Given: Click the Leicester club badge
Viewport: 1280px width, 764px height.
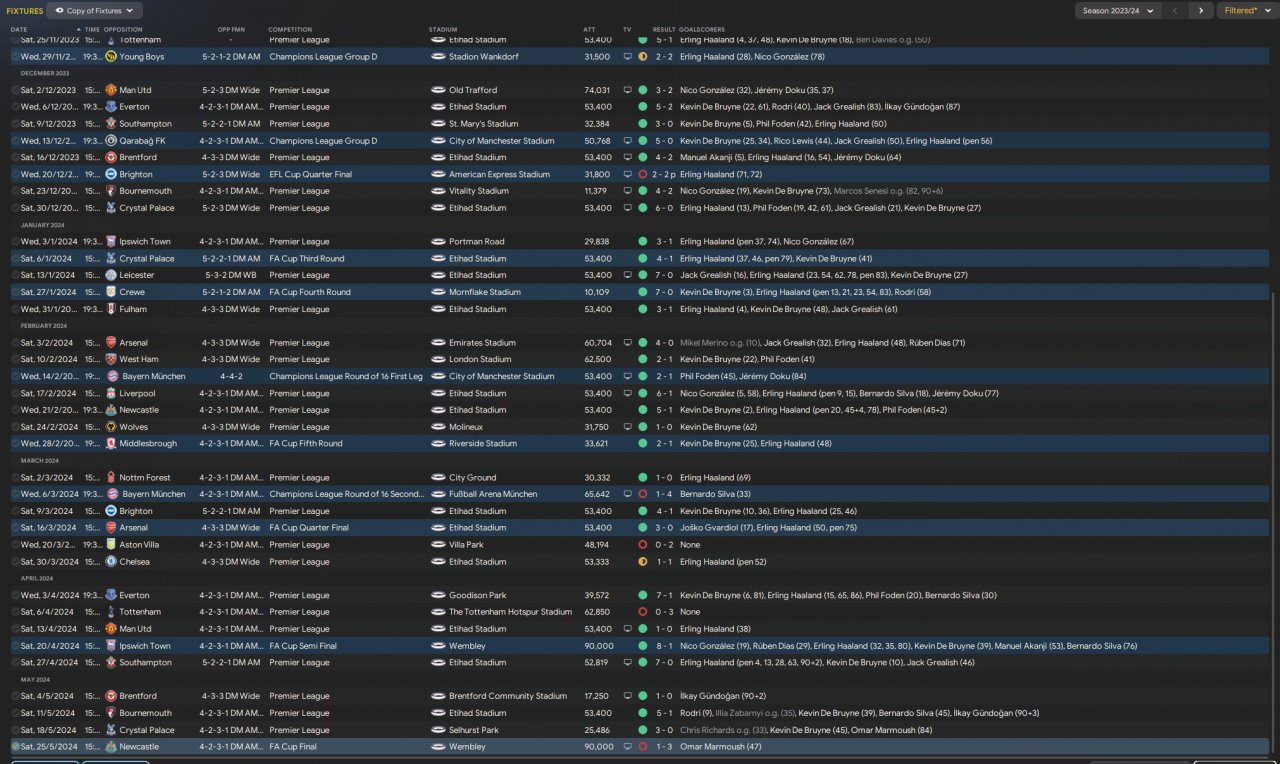Looking at the screenshot, I should (111, 275).
